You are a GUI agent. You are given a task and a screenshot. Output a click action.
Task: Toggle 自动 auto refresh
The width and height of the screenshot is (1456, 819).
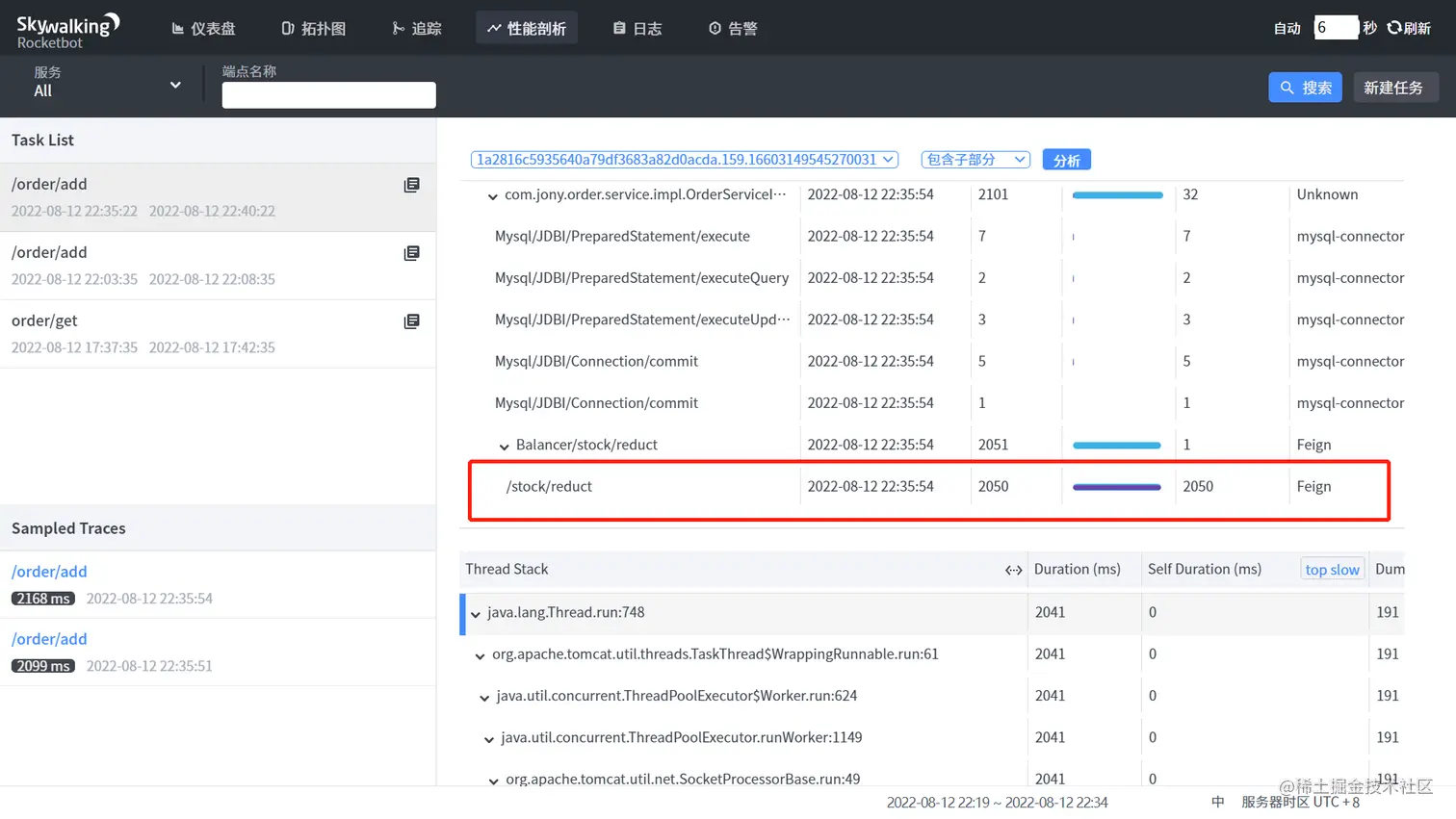pos(1287,29)
